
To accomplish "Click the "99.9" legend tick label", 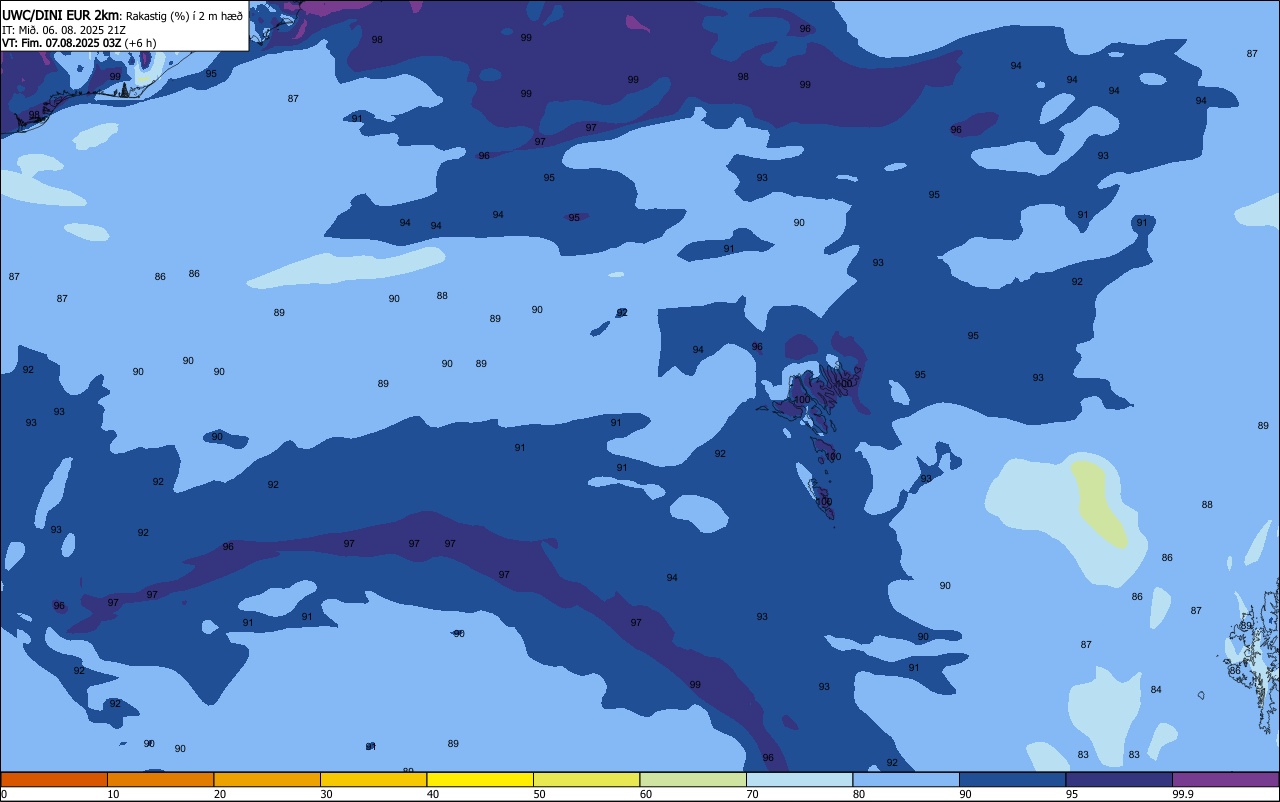I will 1183,794.
